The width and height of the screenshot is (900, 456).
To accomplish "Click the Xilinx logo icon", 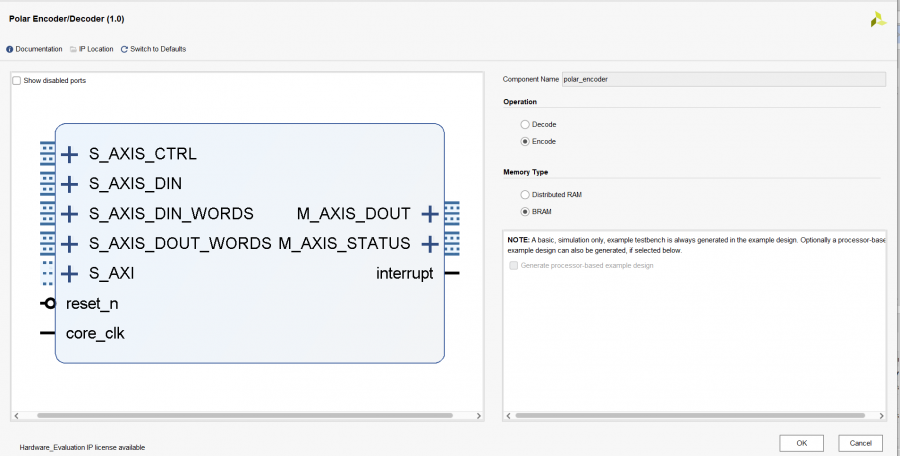I will 877,18.
